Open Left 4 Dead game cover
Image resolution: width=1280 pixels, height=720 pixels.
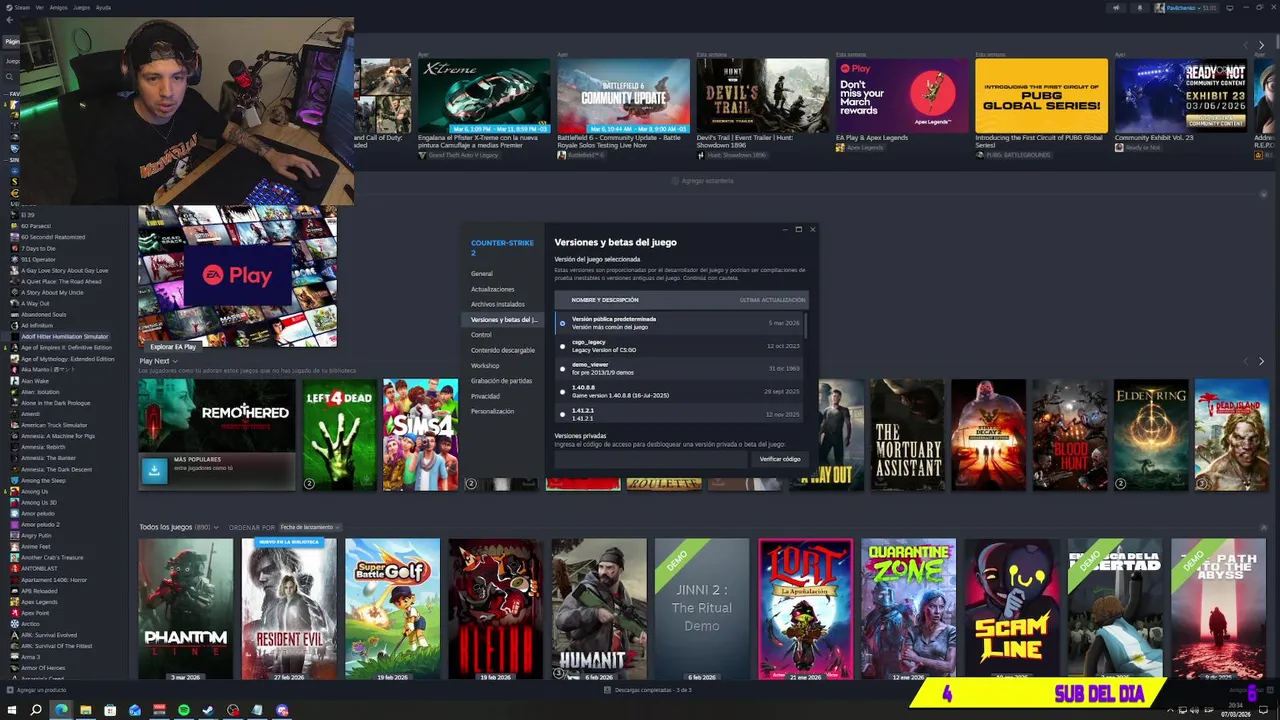[x=339, y=434]
